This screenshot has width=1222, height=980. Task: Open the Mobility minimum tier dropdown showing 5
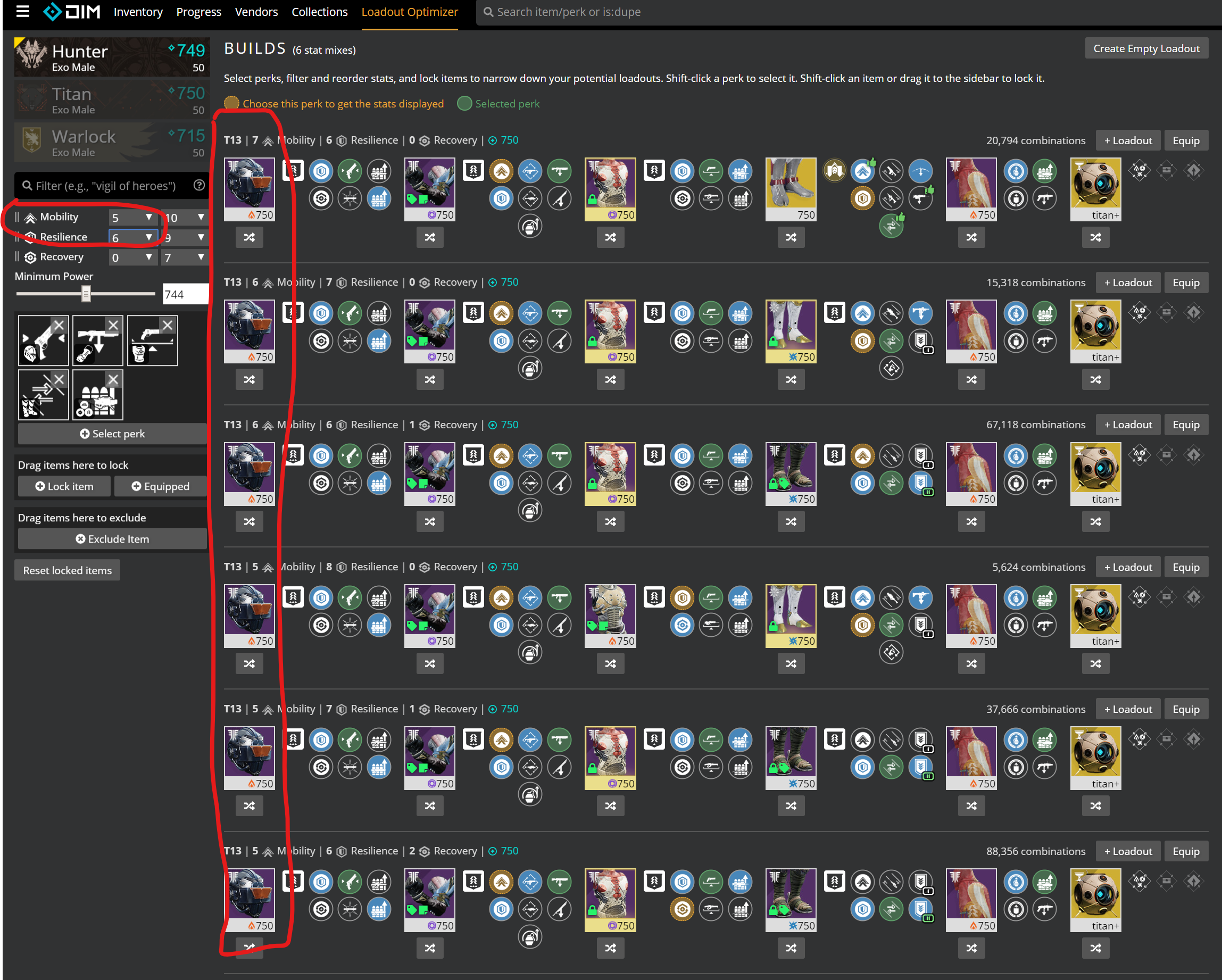click(133, 218)
